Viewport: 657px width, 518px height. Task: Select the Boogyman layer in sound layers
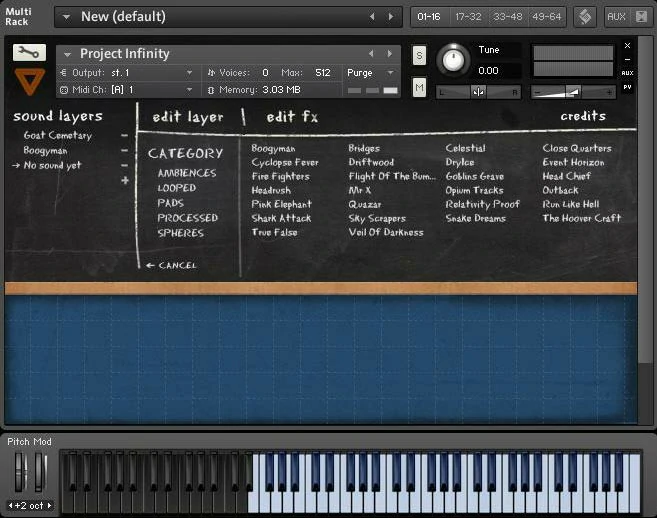(45, 150)
